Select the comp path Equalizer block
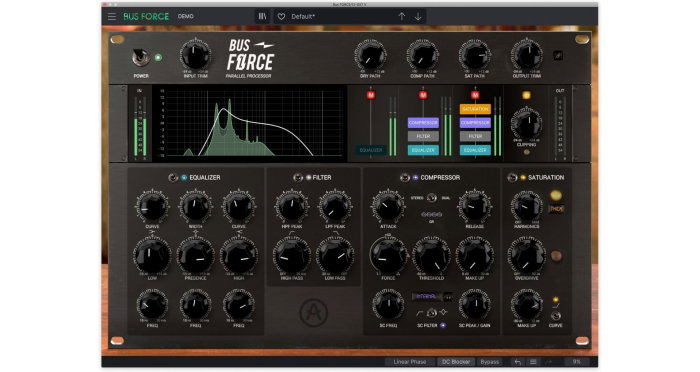This screenshot has height=372, width=700. [423, 150]
